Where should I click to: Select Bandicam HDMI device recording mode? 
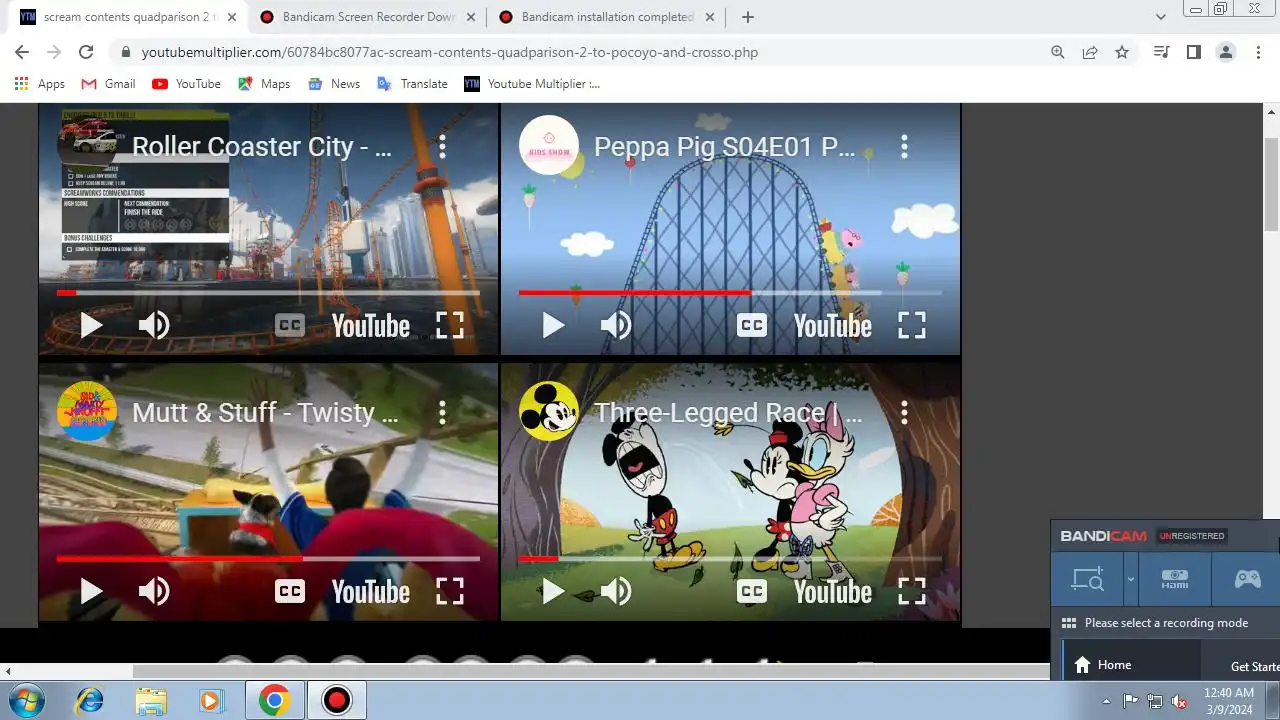tap(1175, 579)
